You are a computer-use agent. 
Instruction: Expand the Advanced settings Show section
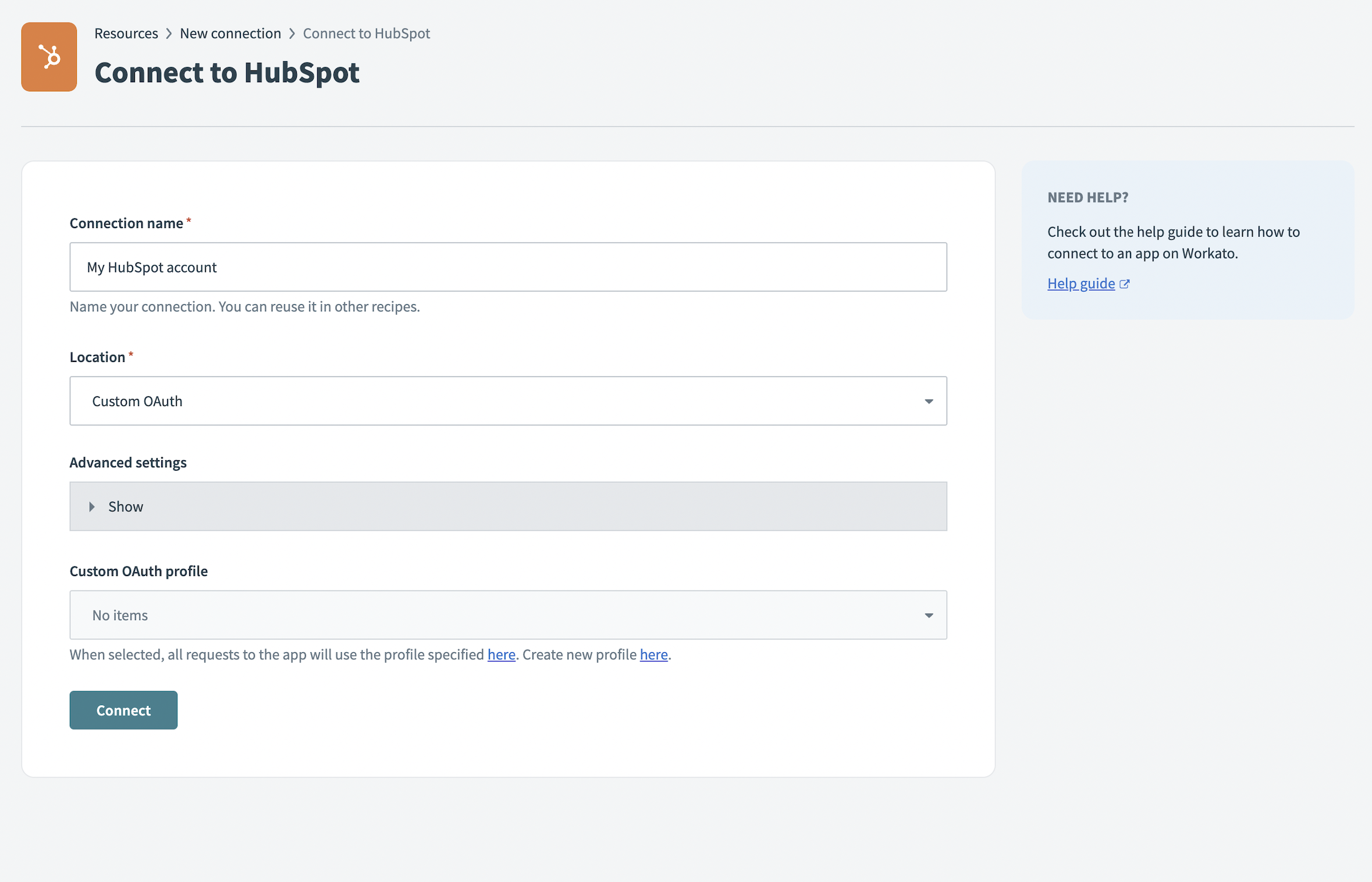tap(507, 506)
